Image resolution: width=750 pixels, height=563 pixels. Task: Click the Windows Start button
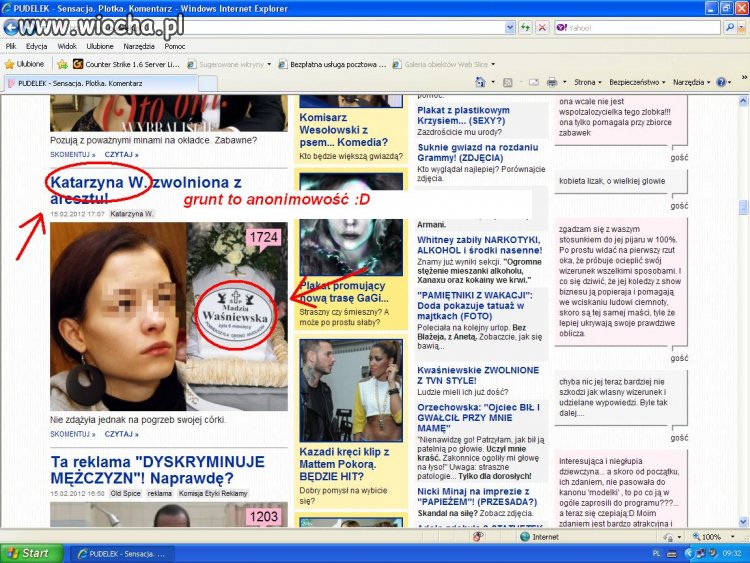coord(32,553)
